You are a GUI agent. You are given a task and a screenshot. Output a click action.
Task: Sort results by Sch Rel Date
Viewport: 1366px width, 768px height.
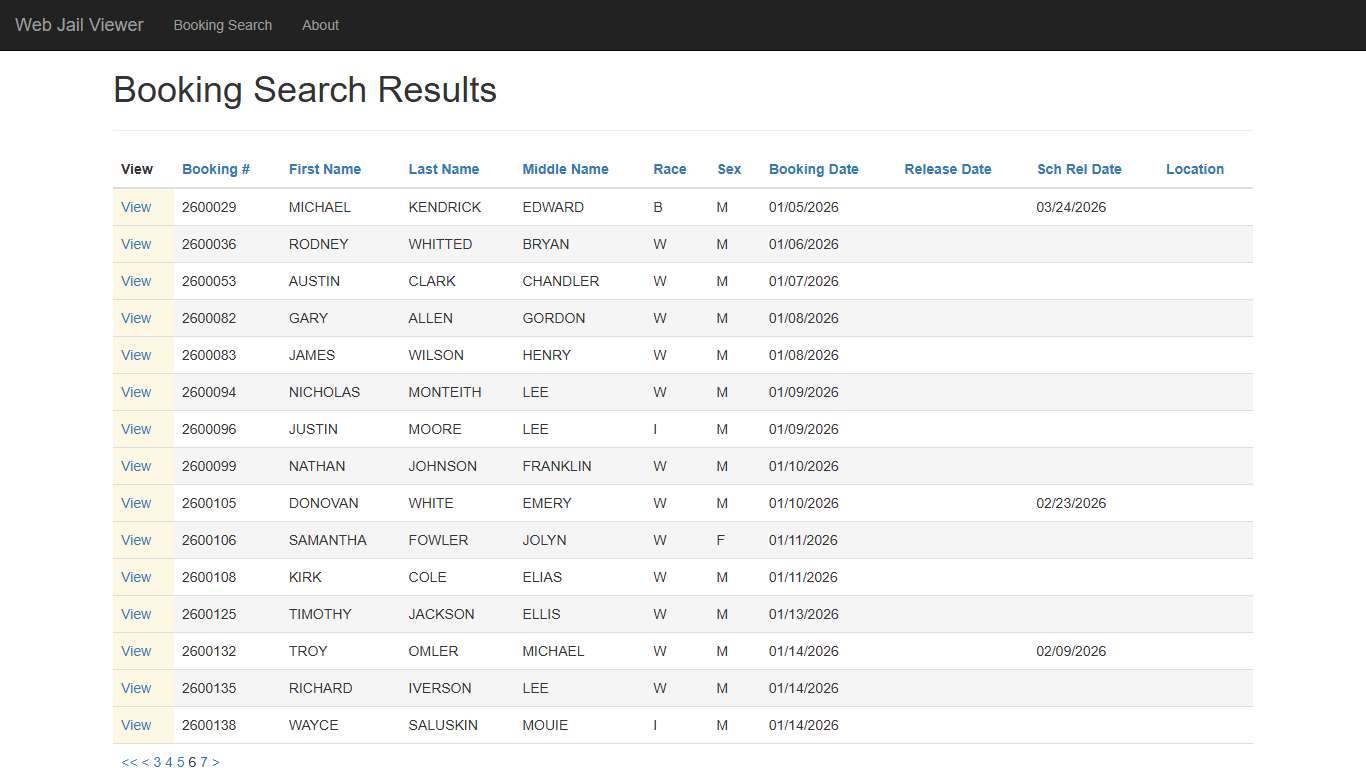point(1079,169)
